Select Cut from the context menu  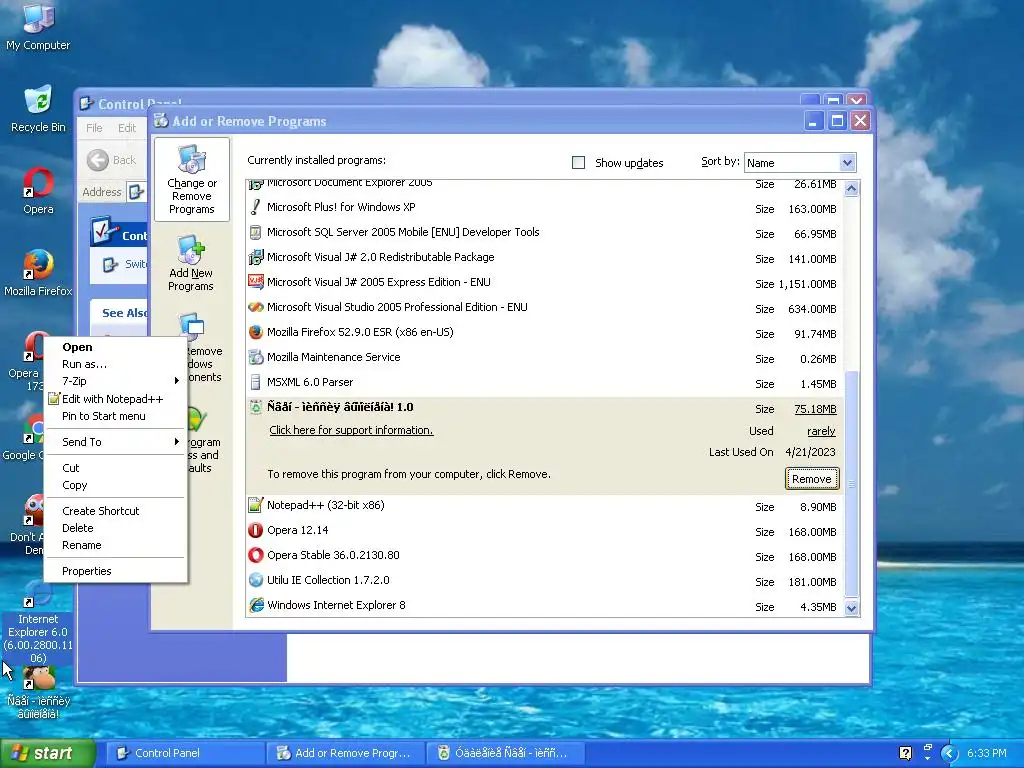[x=116, y=468]
